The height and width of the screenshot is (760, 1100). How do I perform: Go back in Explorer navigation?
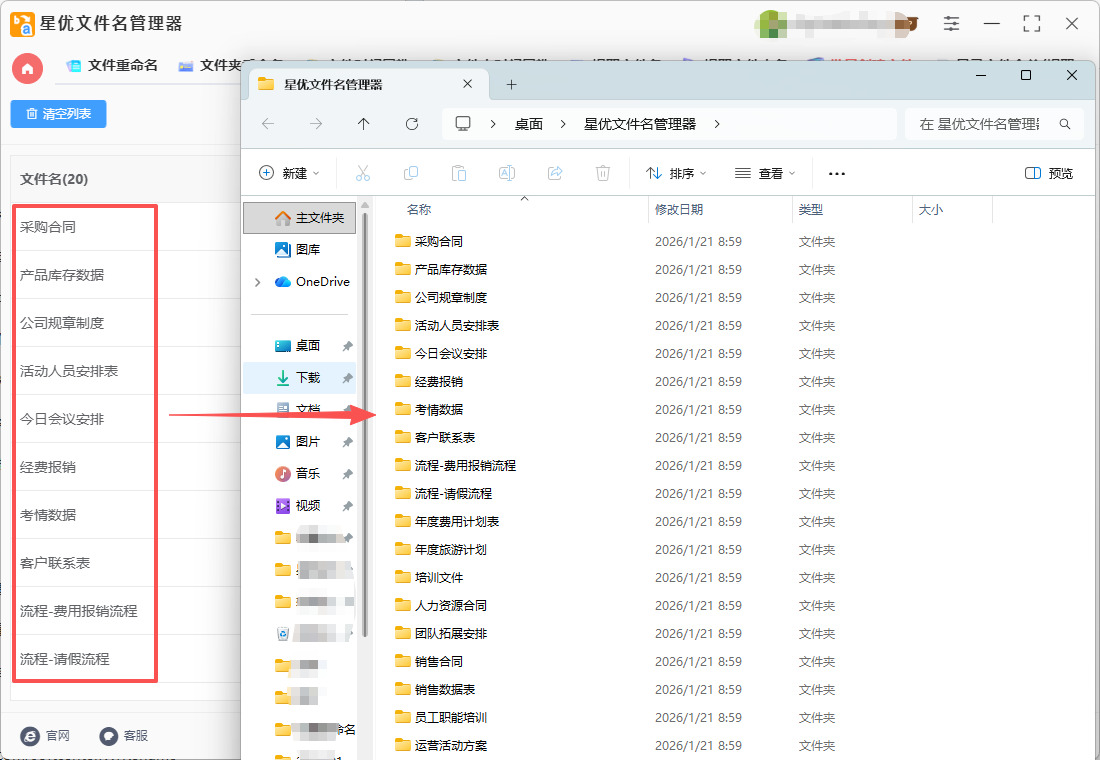point(268,124)
